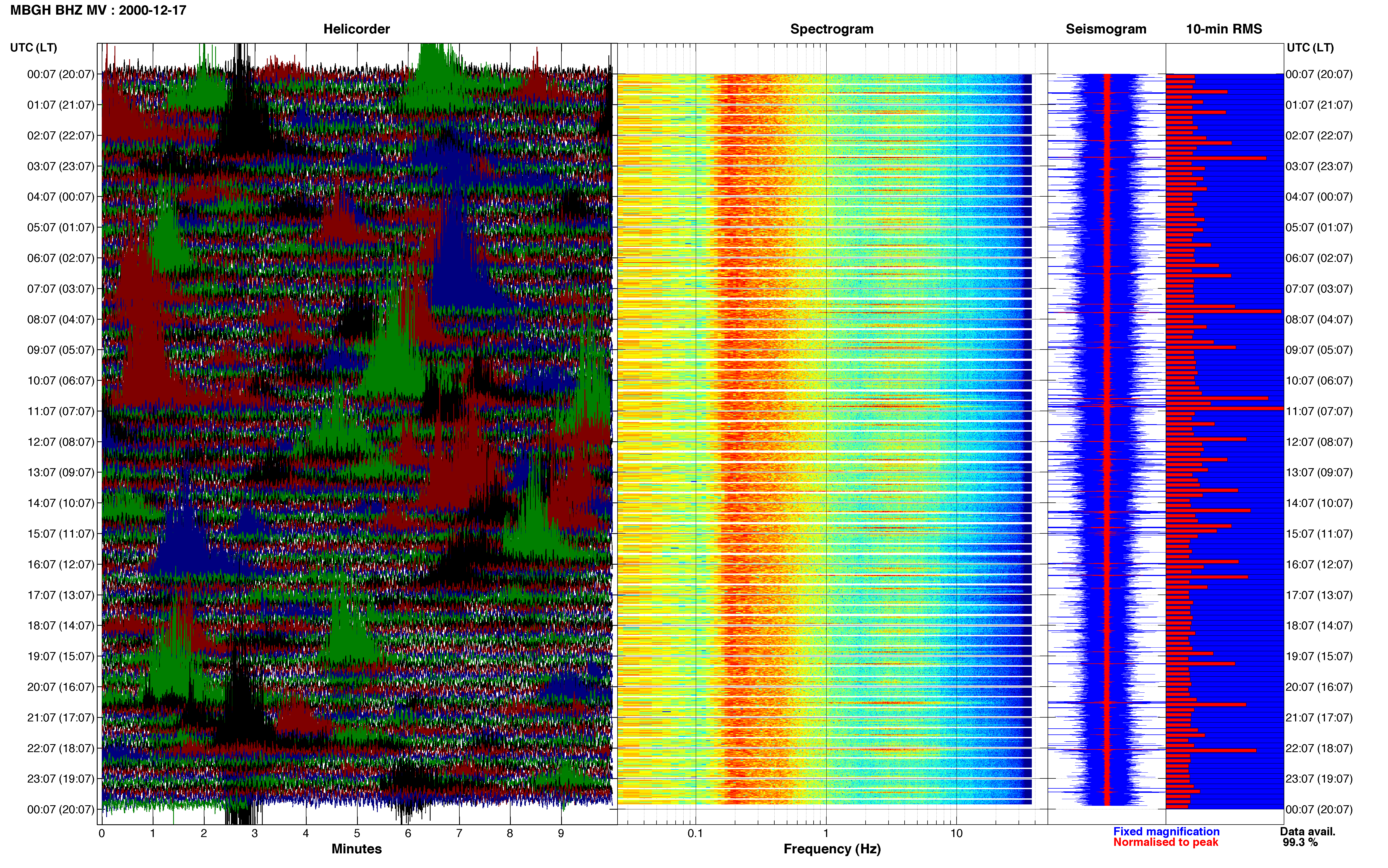Click the 3 tick on Minutes axis
1388x868 pixels.
tap(255, 833)
